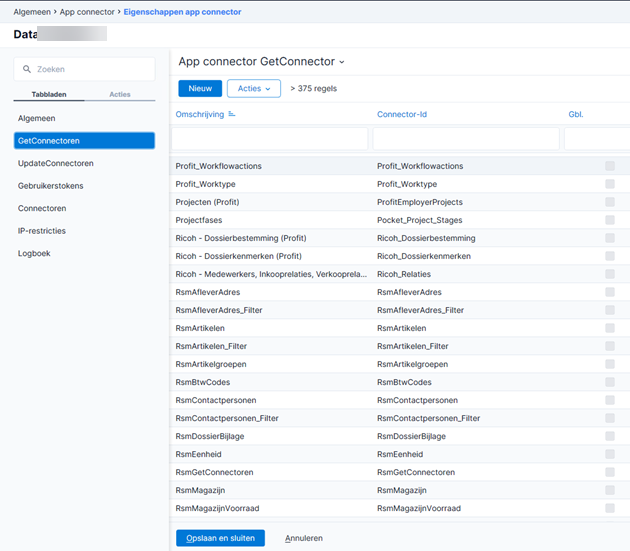This screenshot has height=551, width=630.
Task: Select the Tabbladen tab
Action: click(48, 95)
